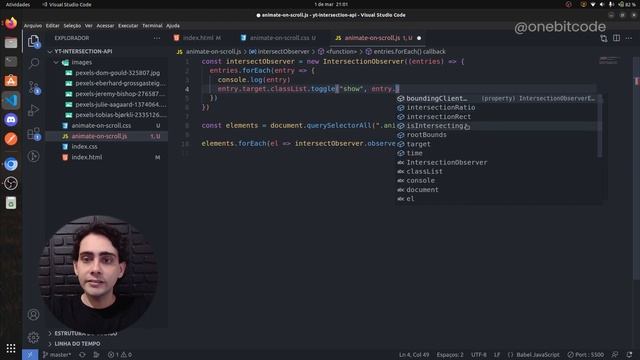Screen dimensions: 640x360
Task: Open the Editar menu
Action: point(53,25)
